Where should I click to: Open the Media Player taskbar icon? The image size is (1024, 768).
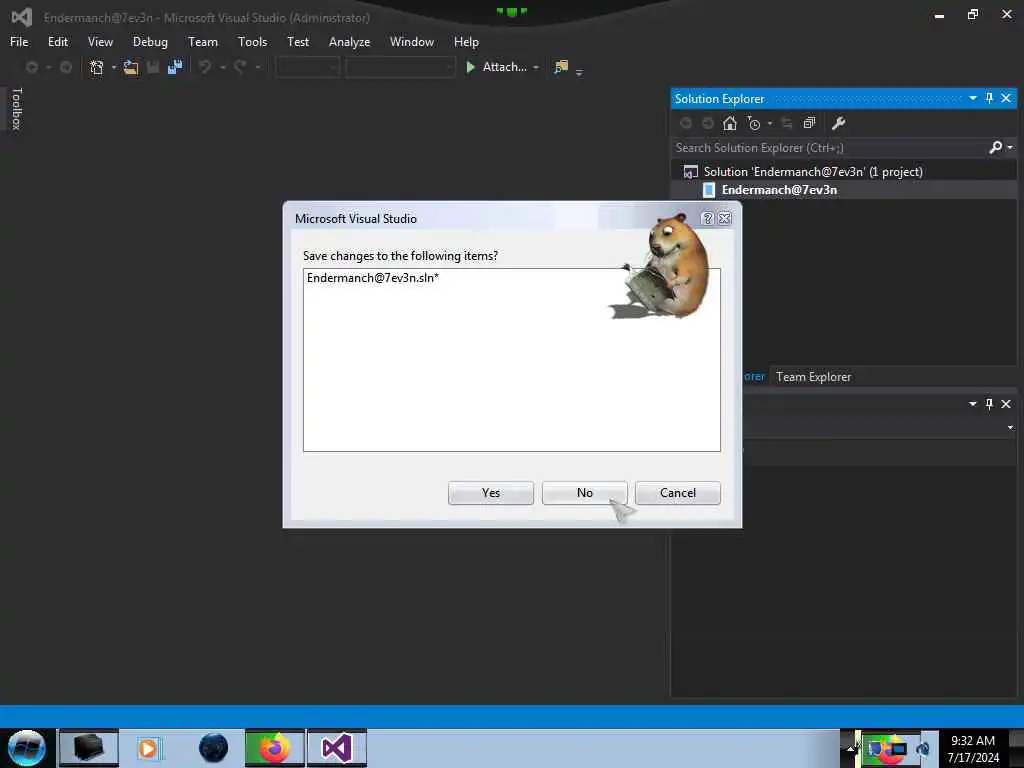[148, 748]
